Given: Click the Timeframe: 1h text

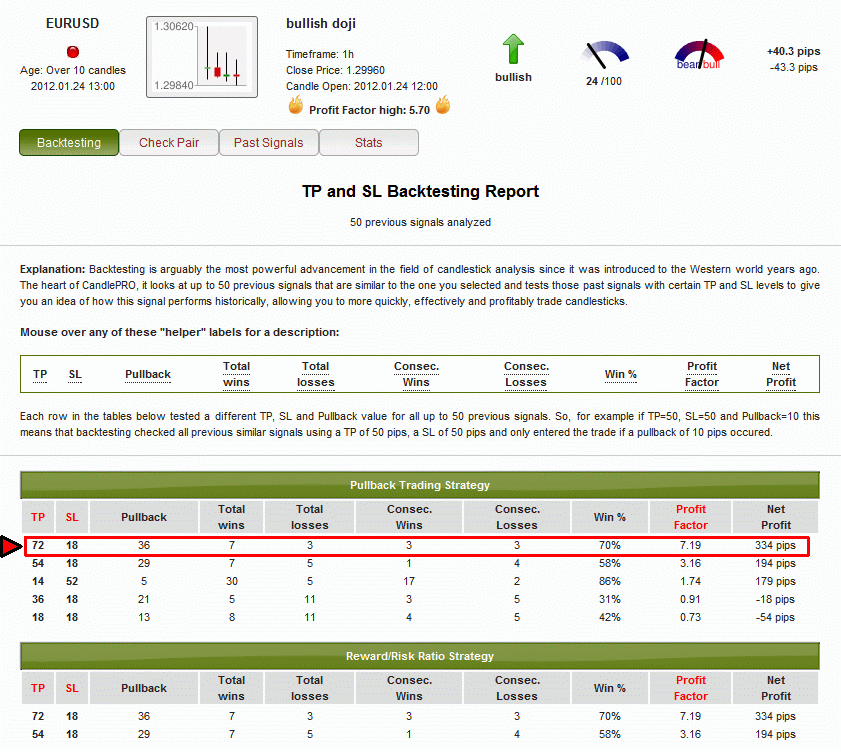Looking at the screenshot, I should [320, 54].
